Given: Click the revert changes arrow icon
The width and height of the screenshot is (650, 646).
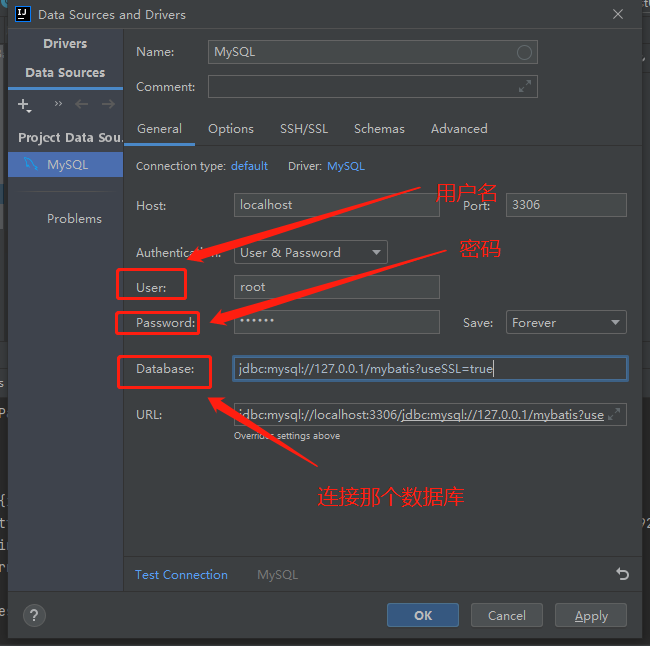Looking at the screenshot, I should click(x=622, y=574).
